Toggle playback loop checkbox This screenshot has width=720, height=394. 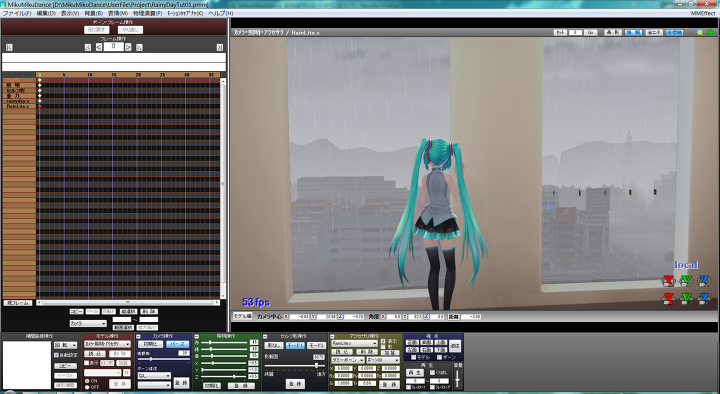pyautogui.click(x=432, y=372)
